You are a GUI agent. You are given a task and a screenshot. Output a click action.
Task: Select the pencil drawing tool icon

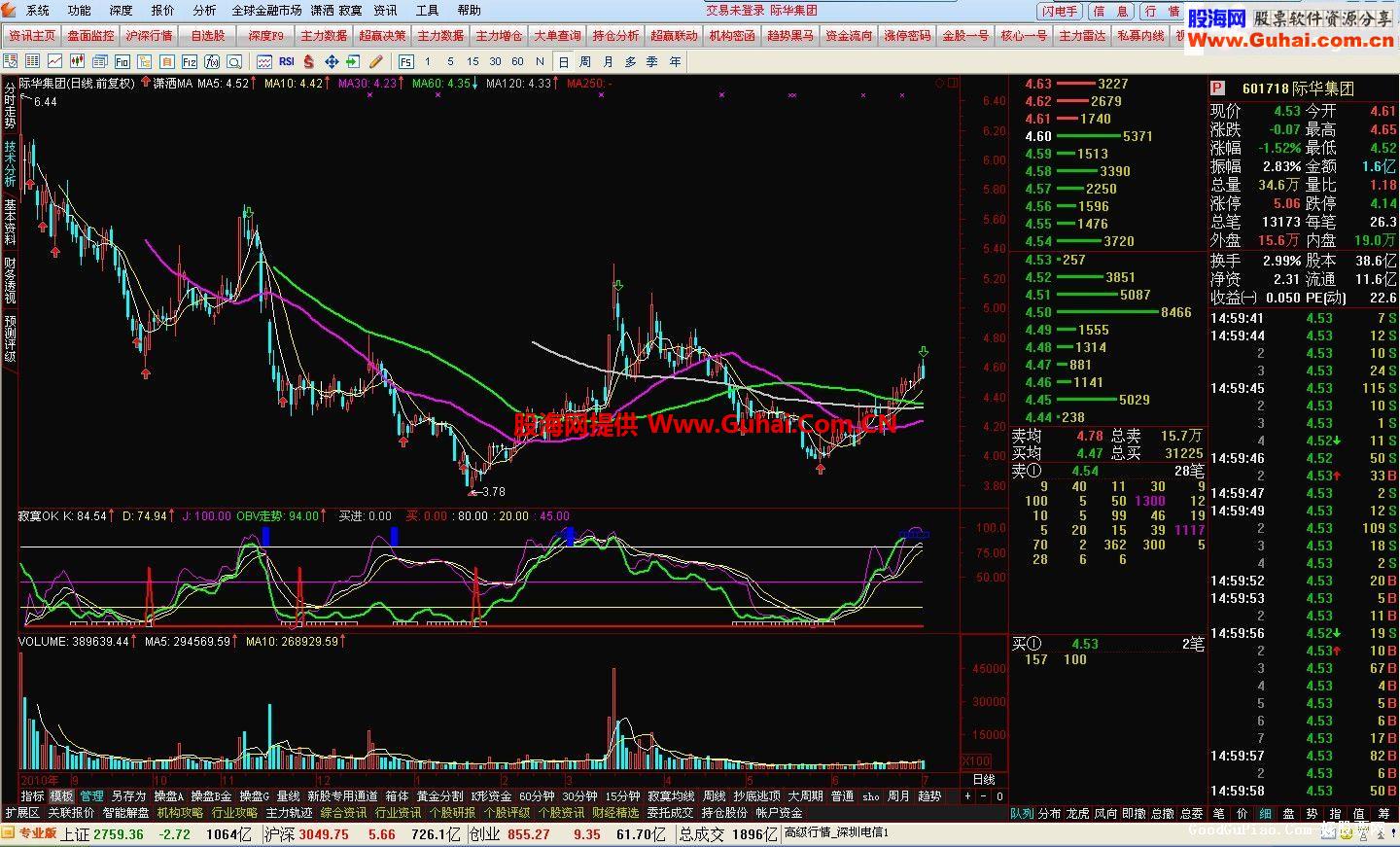click(x=375, y=61)
